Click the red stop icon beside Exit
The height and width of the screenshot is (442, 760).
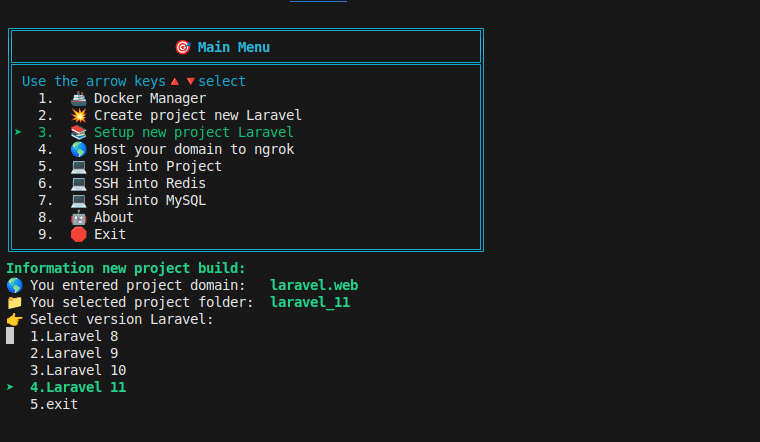(79, 234)
